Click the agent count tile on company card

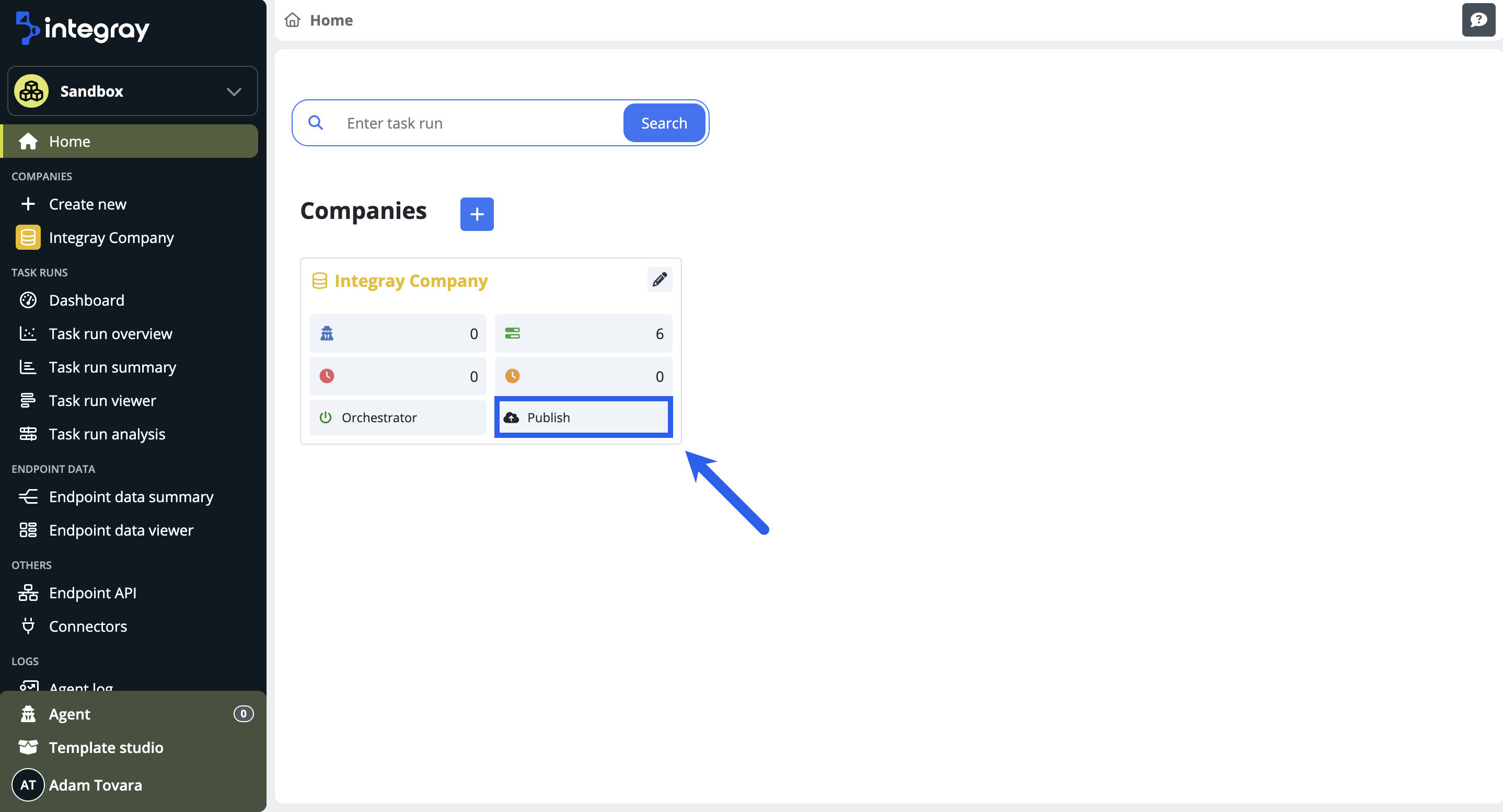pyautogui.click(x=397, y=334)
